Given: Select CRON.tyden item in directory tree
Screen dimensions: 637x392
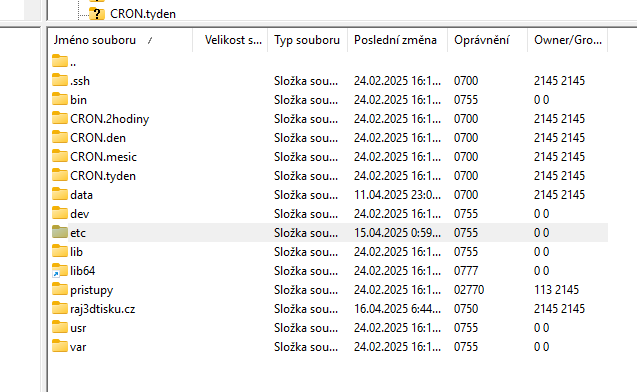Looking at the screenshot, I should pyautogui.click(x=143, y=14).
